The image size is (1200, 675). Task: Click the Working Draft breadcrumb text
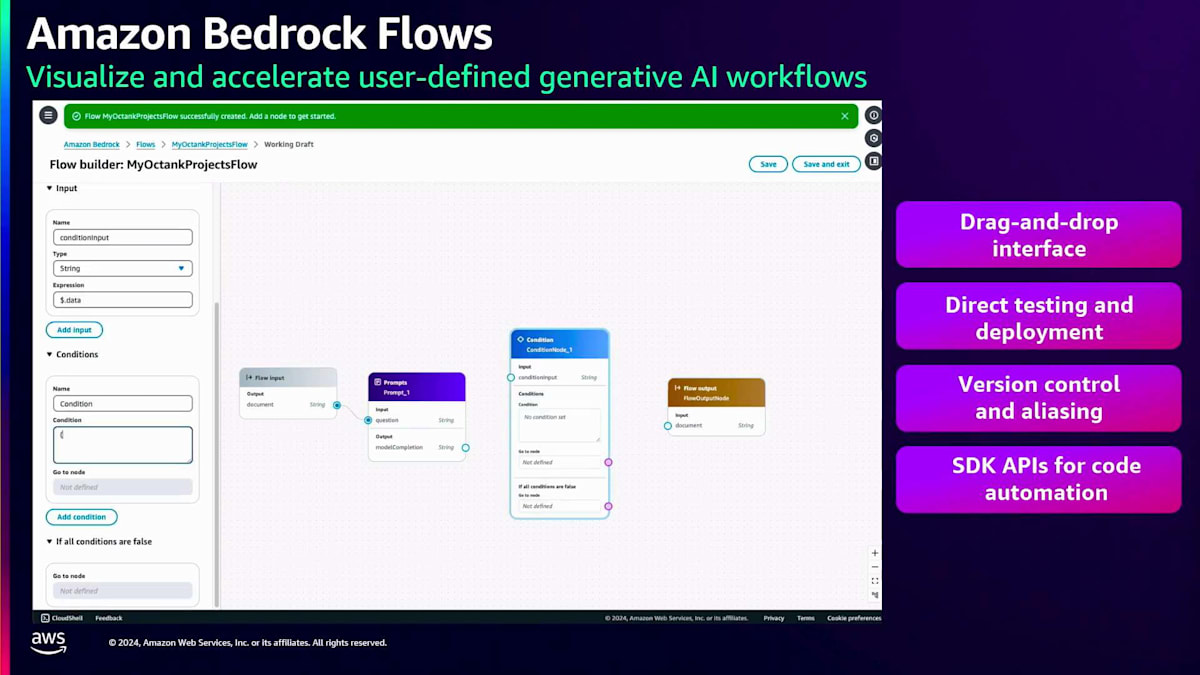click(289, 145)
